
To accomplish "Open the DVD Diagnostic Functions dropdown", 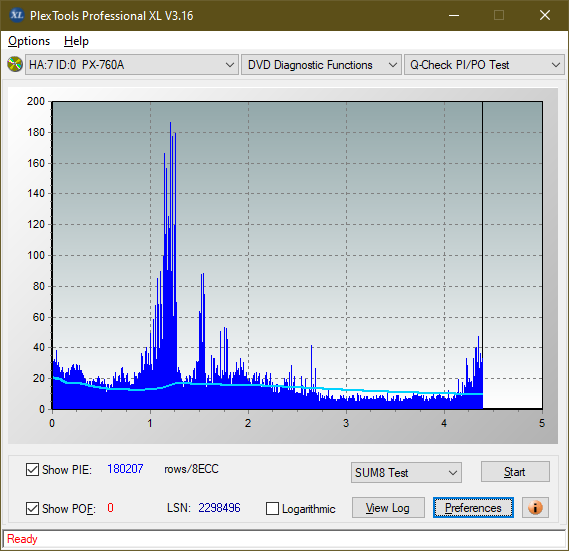I will click(321, 65).
